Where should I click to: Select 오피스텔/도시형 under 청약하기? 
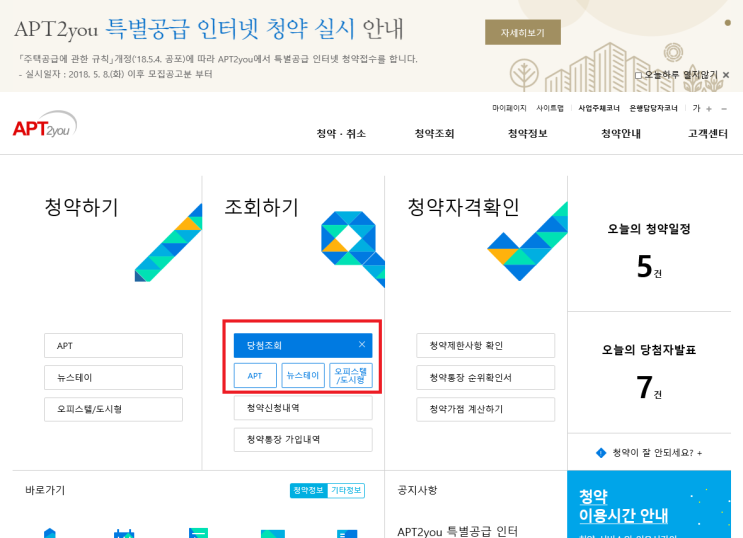click(113, 409)
